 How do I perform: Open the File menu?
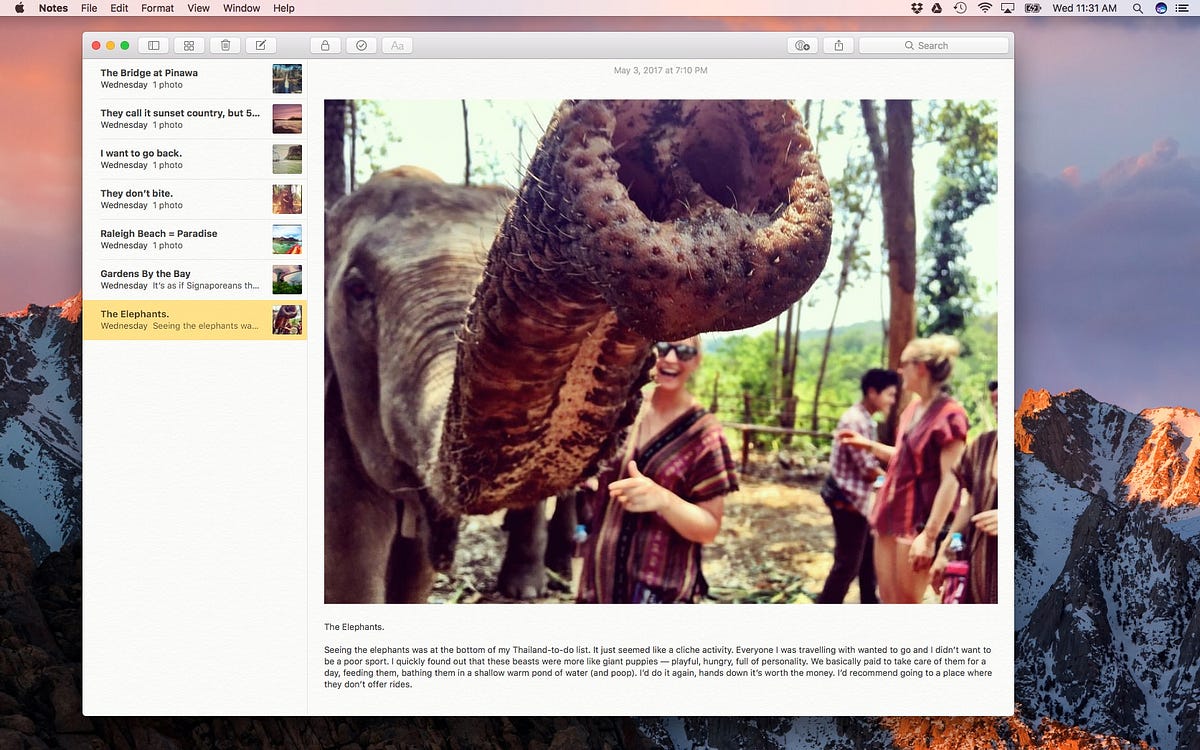click(x=89, y=8)
